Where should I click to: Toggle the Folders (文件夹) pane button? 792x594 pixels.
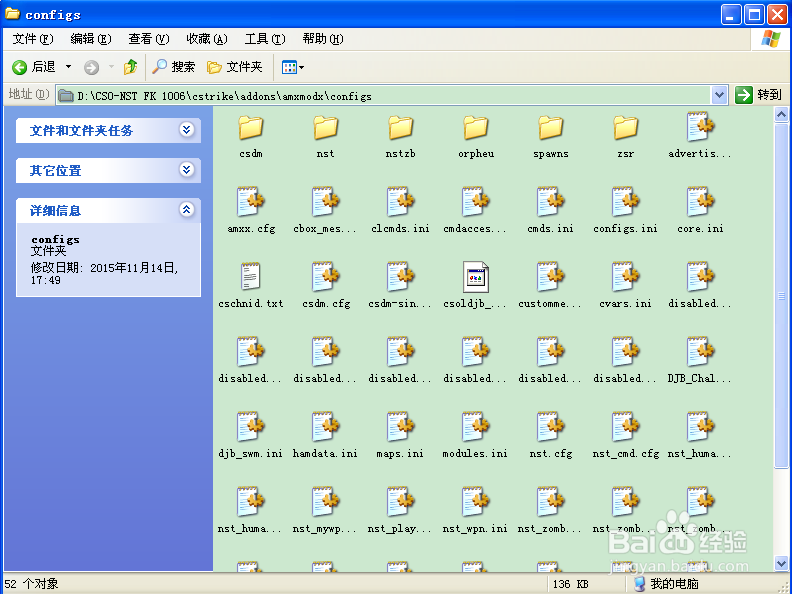click(x=235, y=67)
